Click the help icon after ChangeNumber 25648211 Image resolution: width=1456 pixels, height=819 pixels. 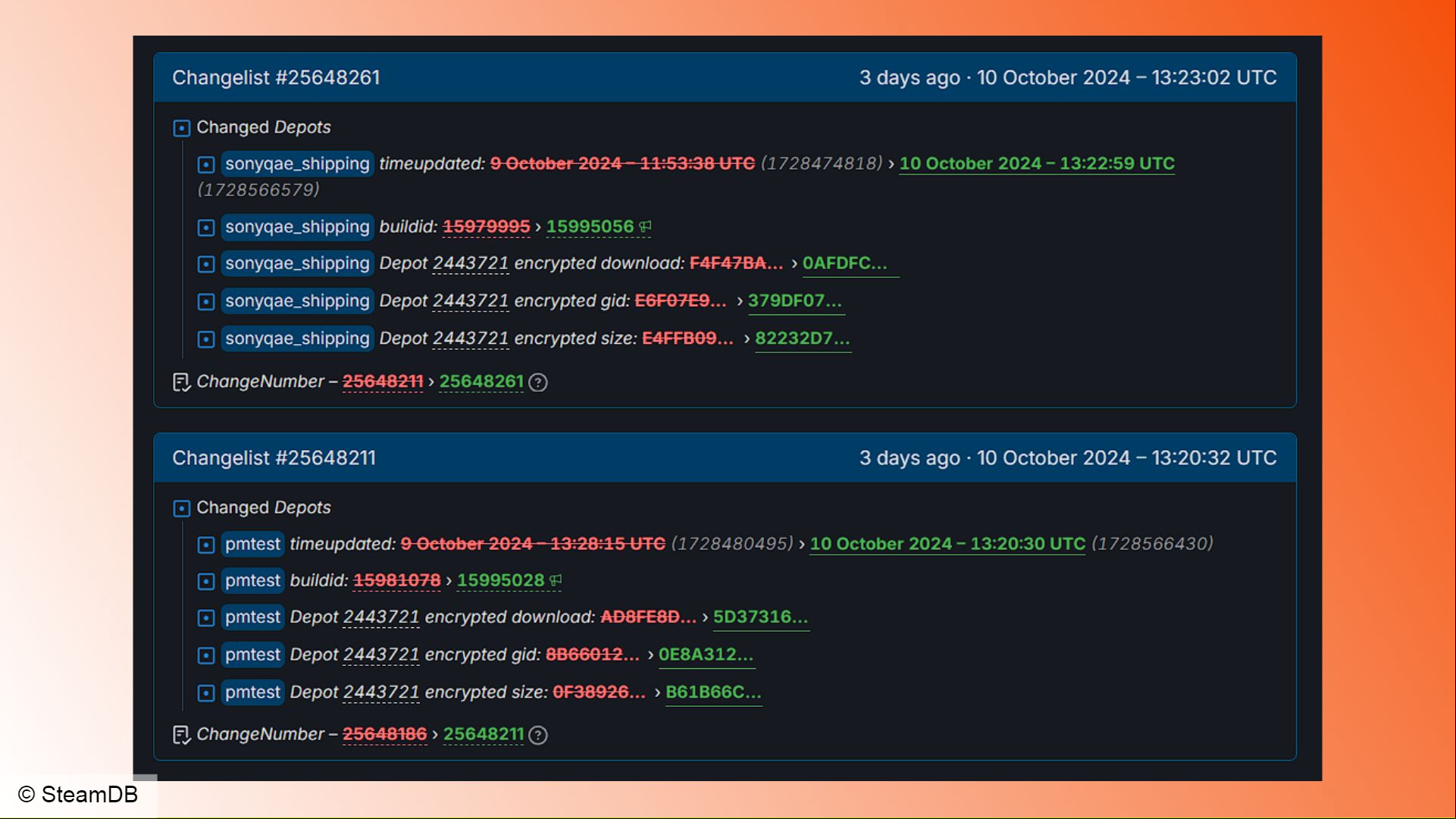click(x=538, y=735)
